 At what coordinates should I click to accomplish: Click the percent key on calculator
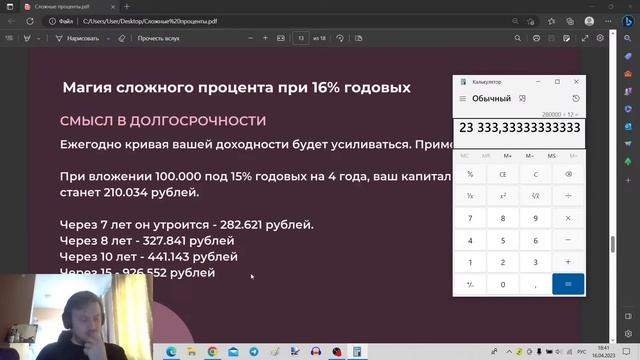click(x=470, y=174)
